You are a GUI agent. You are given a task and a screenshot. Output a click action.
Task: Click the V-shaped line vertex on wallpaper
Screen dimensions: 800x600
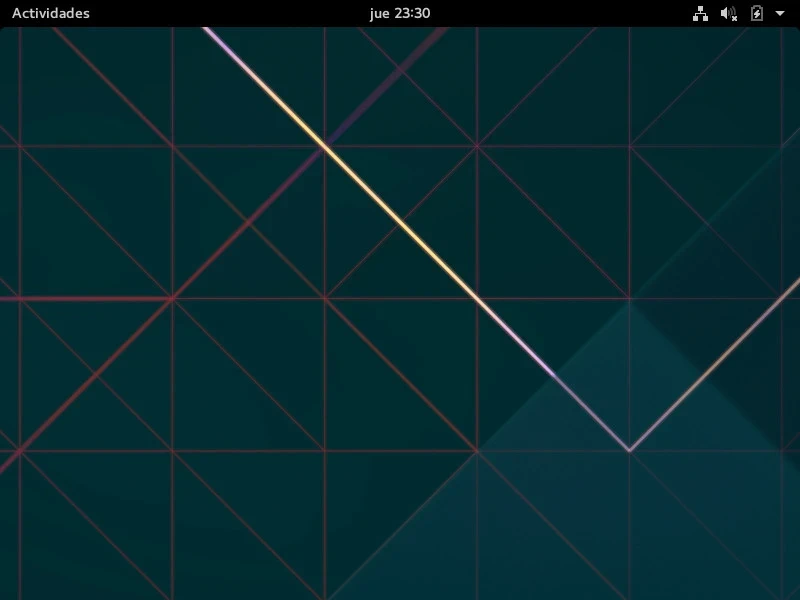point(629,450)
